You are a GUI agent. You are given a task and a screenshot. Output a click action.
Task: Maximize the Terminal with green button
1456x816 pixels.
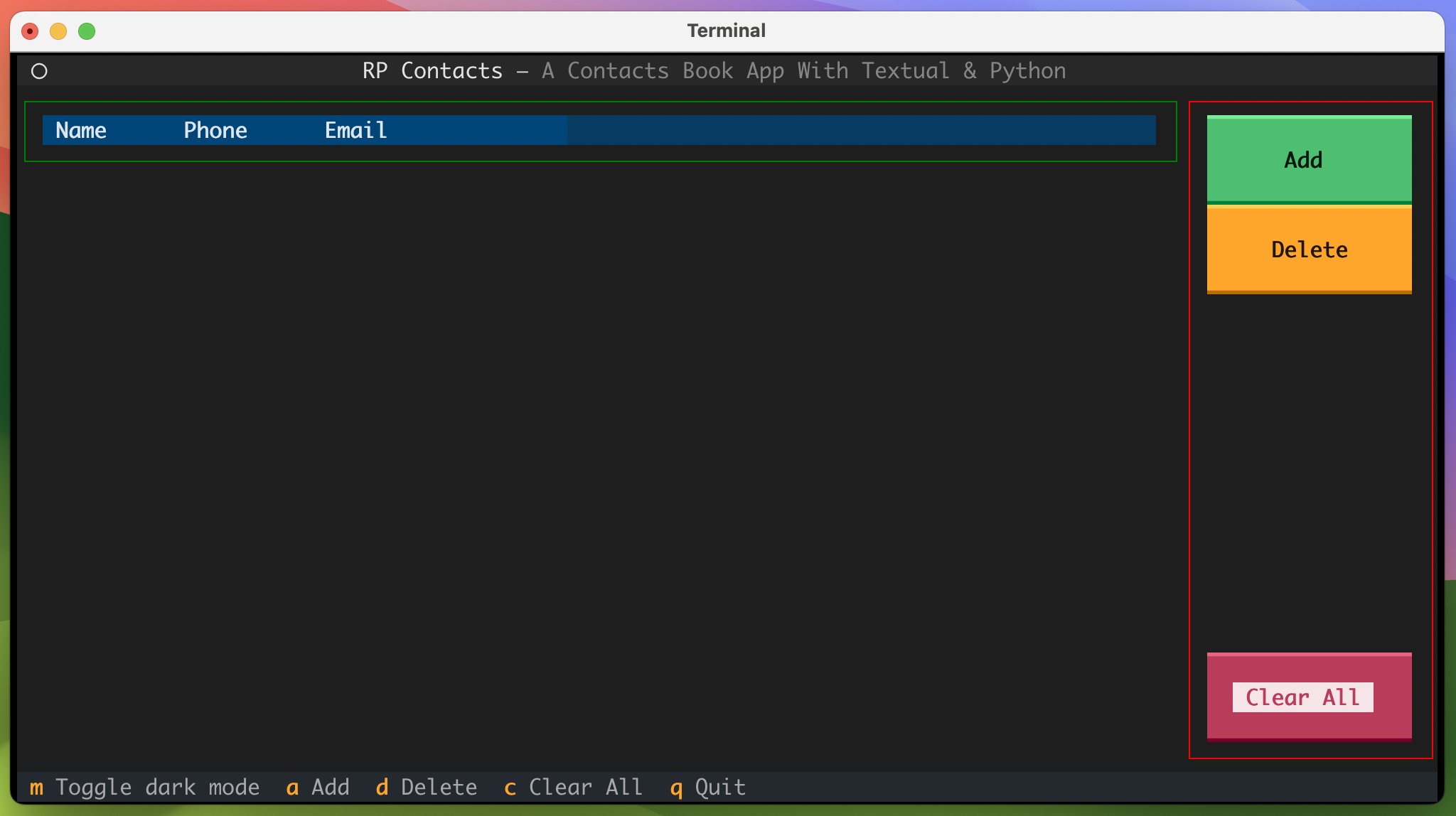click(x=87, y=31)
